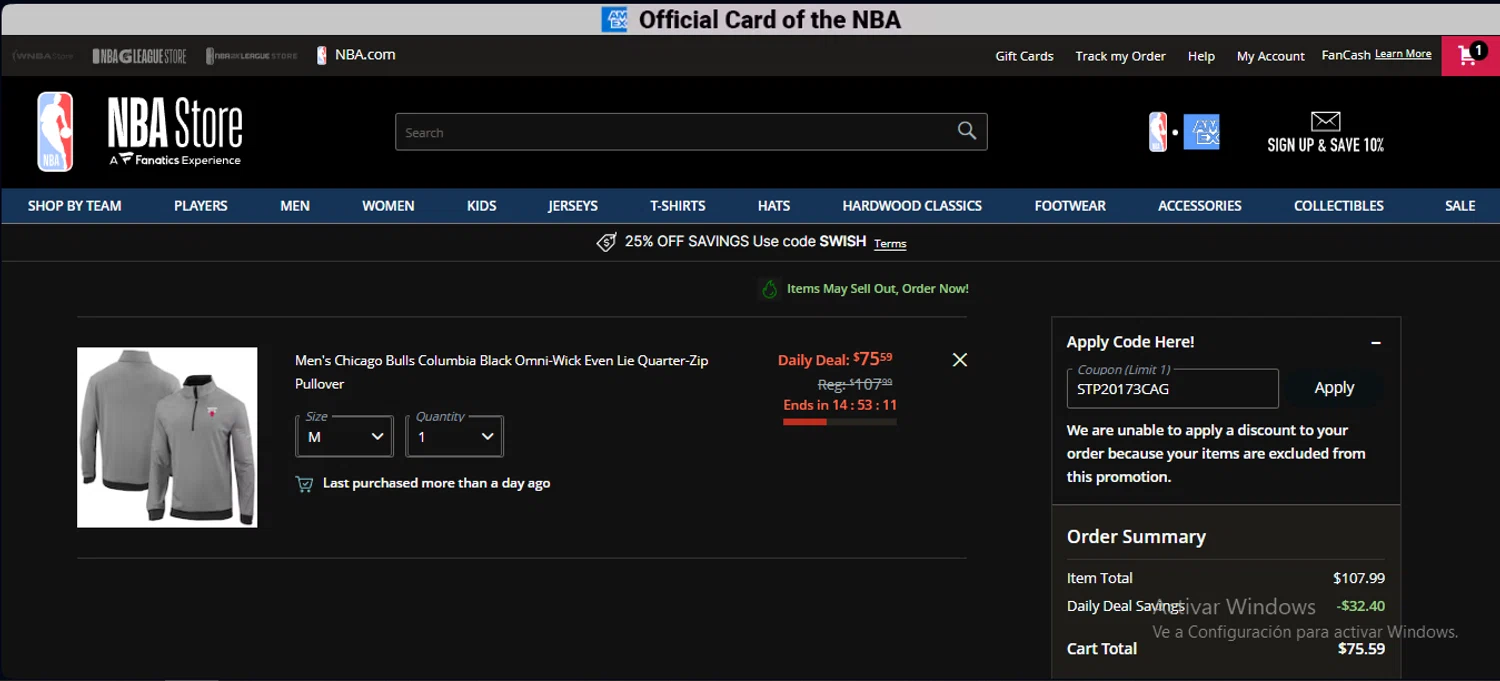Click the Coupon code input field
Viewport: 1500px width, 681px height.
pyautogui.click(x=1172, y=389)
